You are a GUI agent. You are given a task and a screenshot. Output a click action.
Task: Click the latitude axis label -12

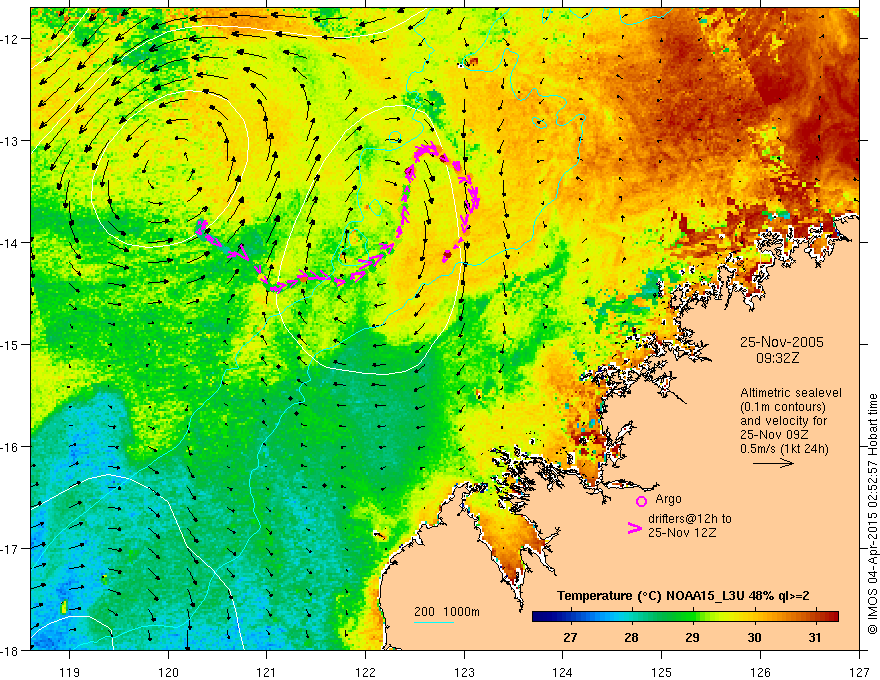coord(10,39)
